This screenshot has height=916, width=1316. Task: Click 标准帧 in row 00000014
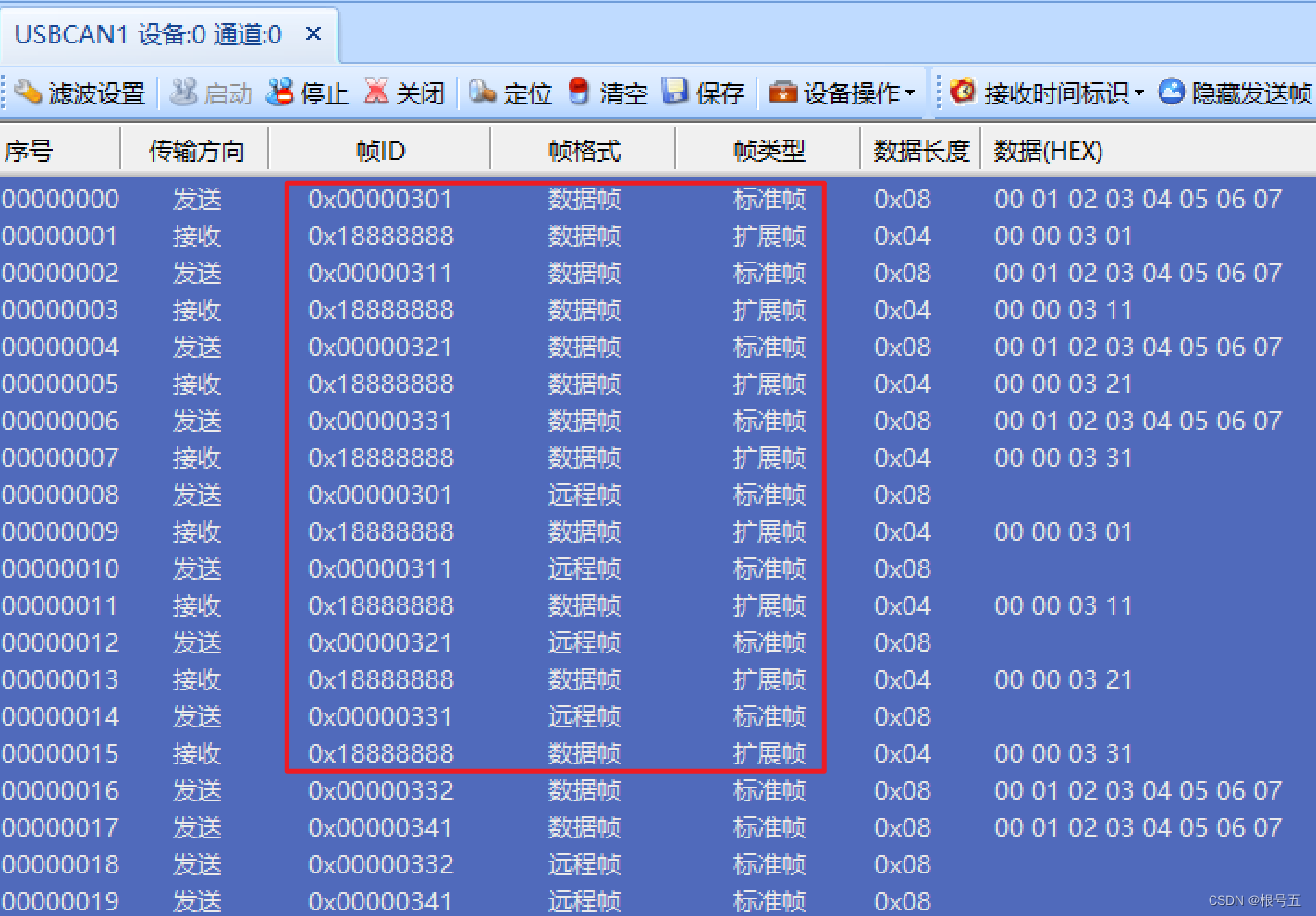click(x=769, y=716)
